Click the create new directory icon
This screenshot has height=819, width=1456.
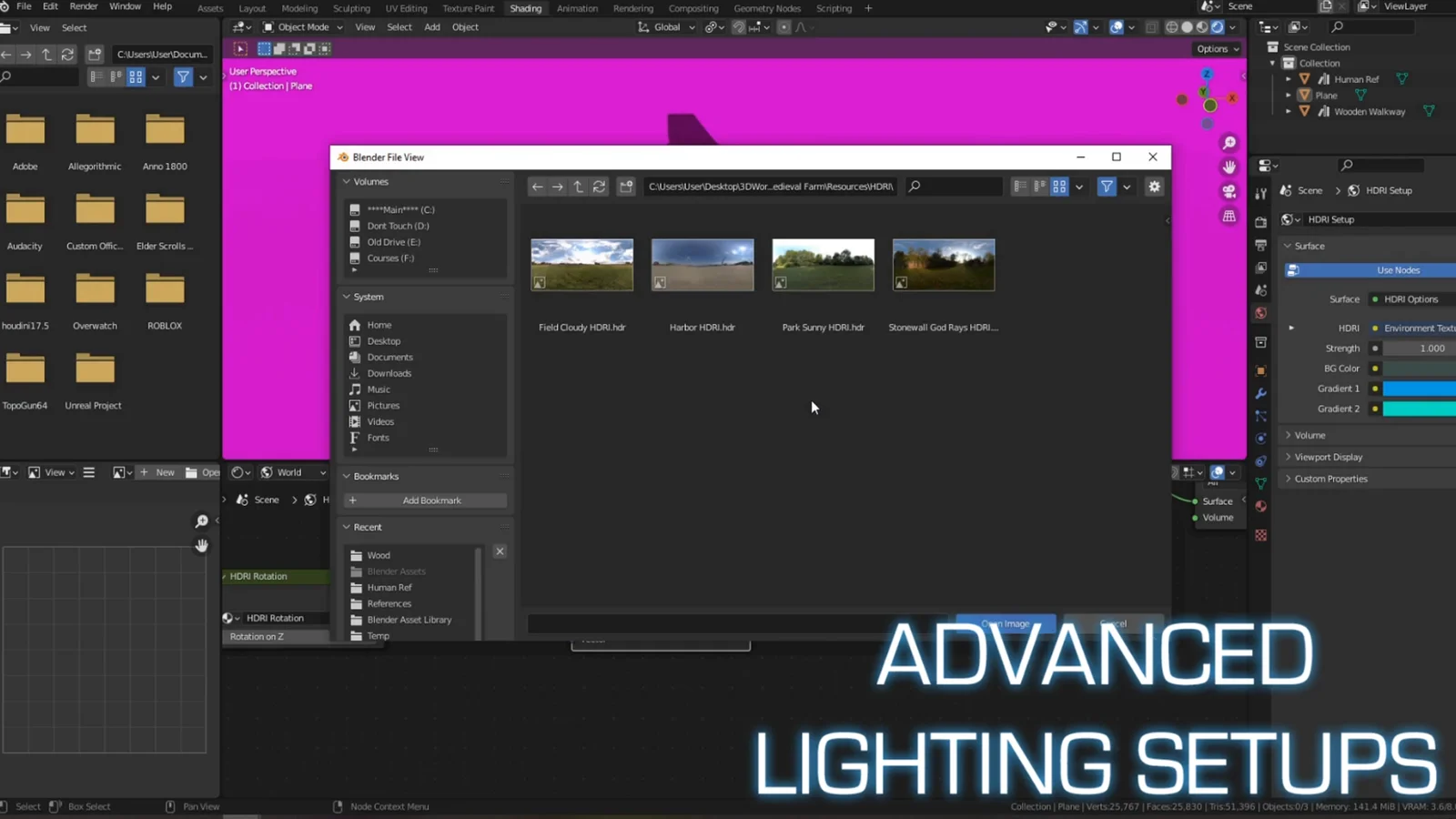626,187
